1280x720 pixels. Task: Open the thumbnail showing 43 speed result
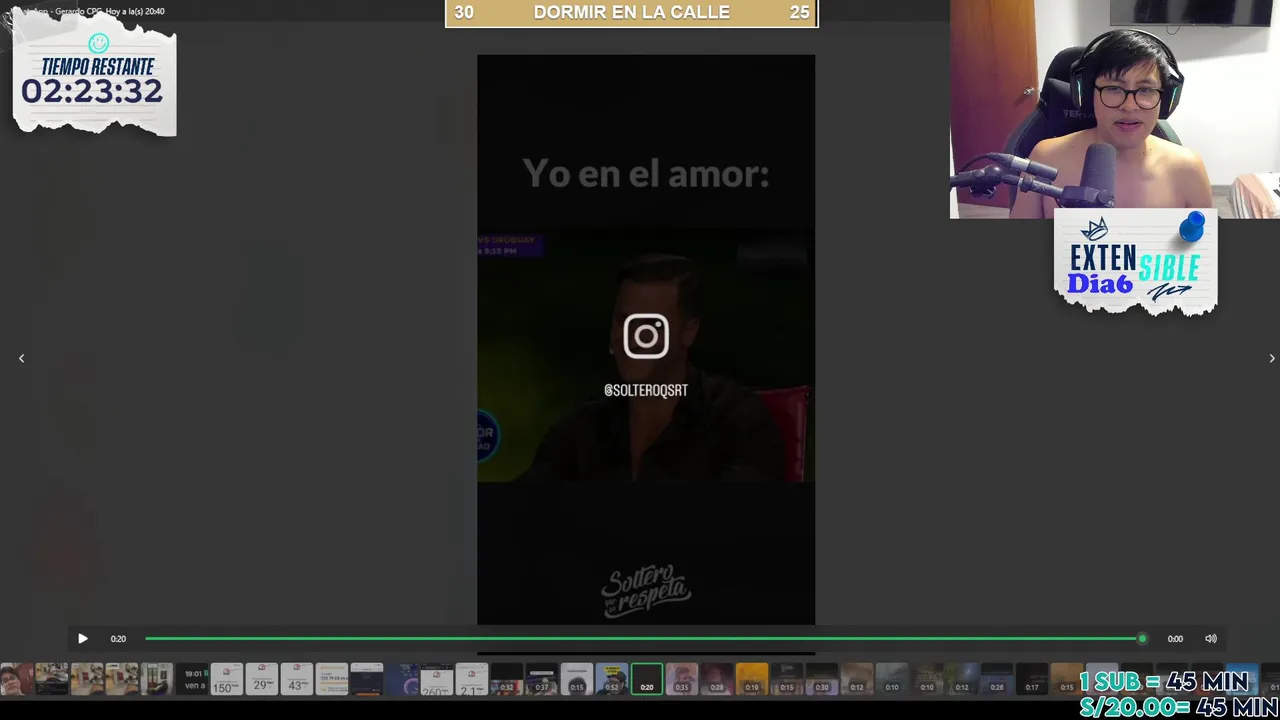pos(297,679)
